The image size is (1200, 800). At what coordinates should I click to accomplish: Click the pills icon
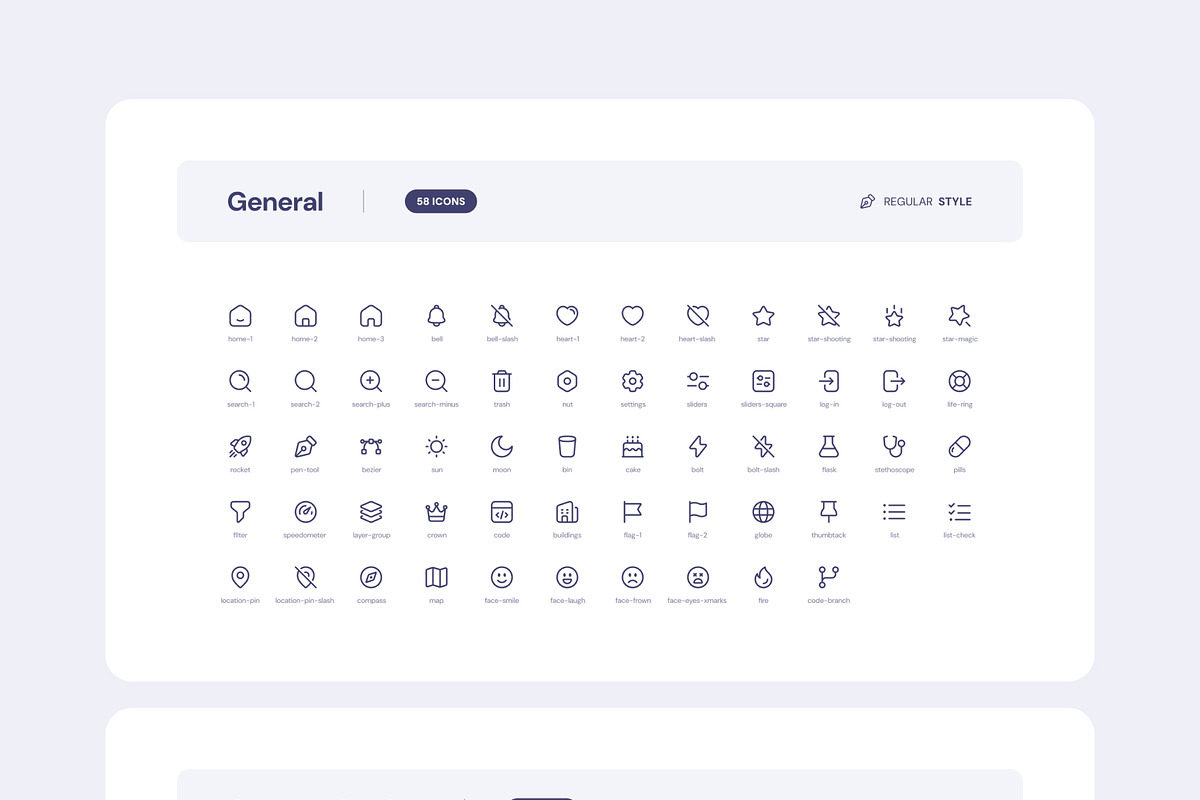tap(959, 446)
